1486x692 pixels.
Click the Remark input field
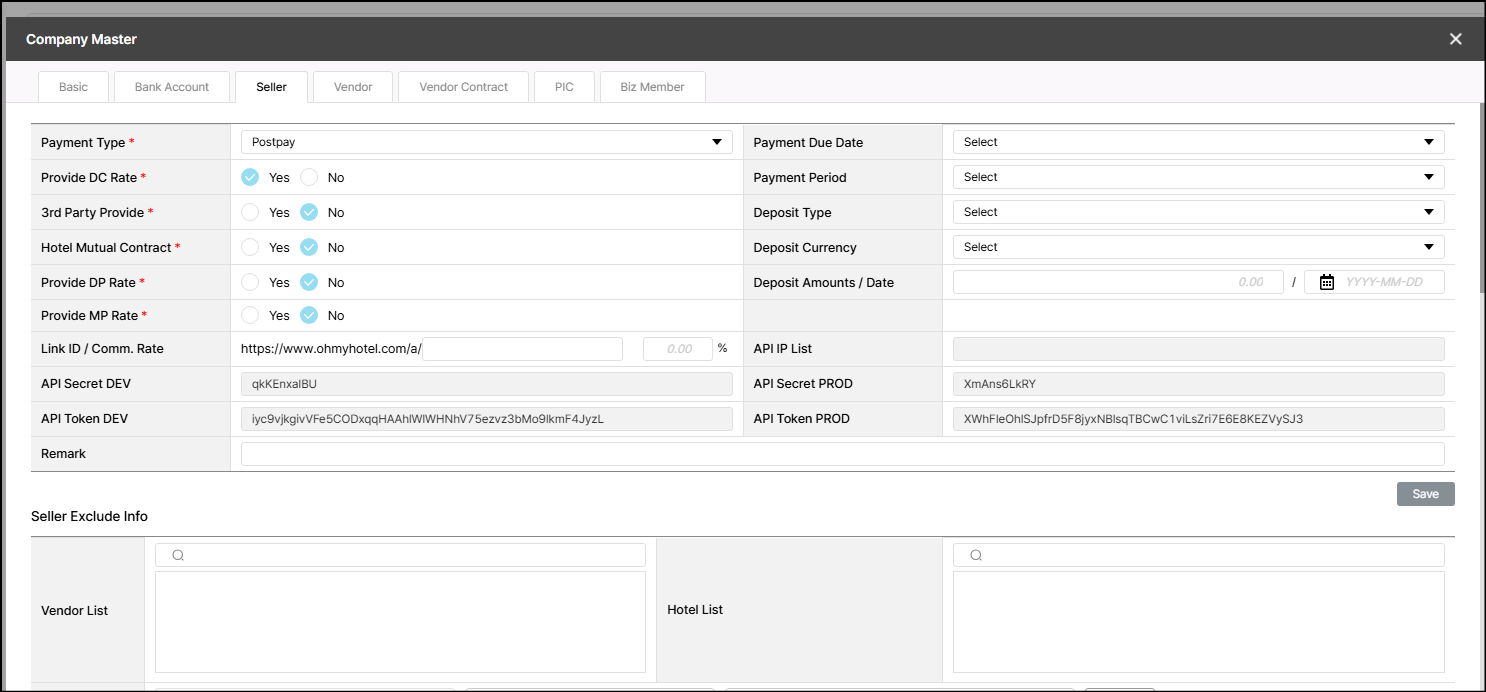click(842, 454)
